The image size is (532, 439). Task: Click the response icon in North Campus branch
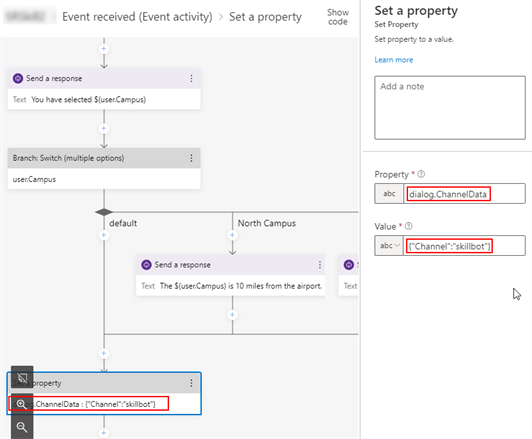point(146,265)
